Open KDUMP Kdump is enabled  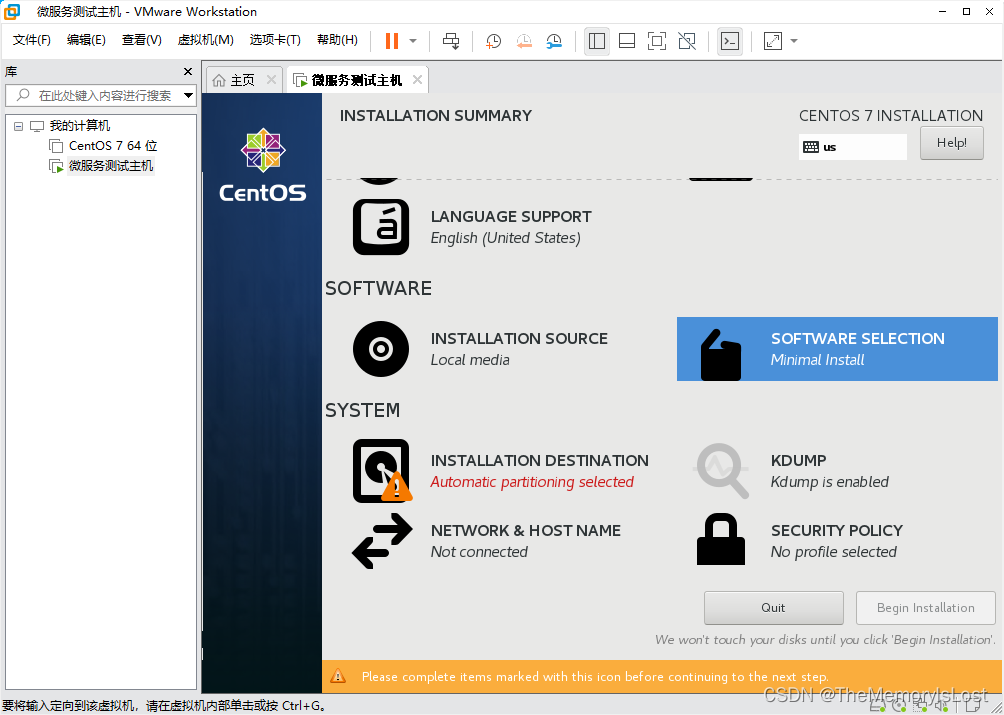[x=830, y=470]
